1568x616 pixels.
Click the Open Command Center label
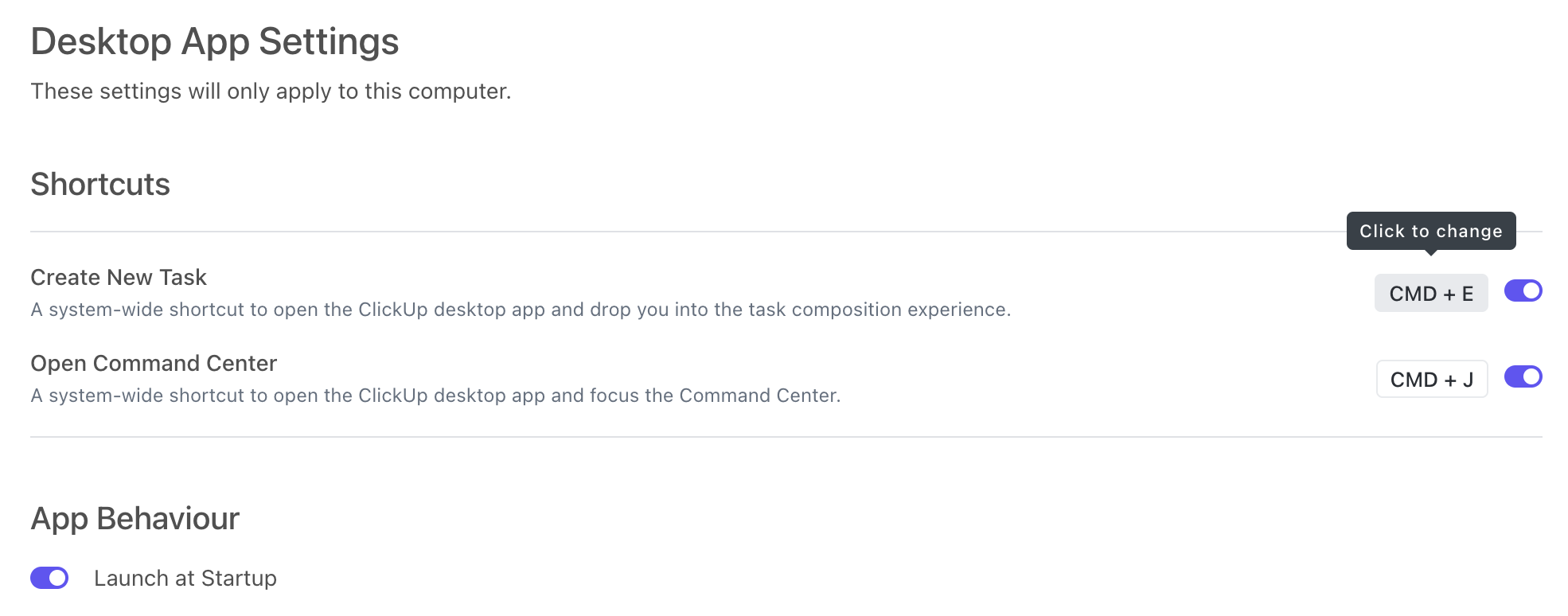(154, 363)
